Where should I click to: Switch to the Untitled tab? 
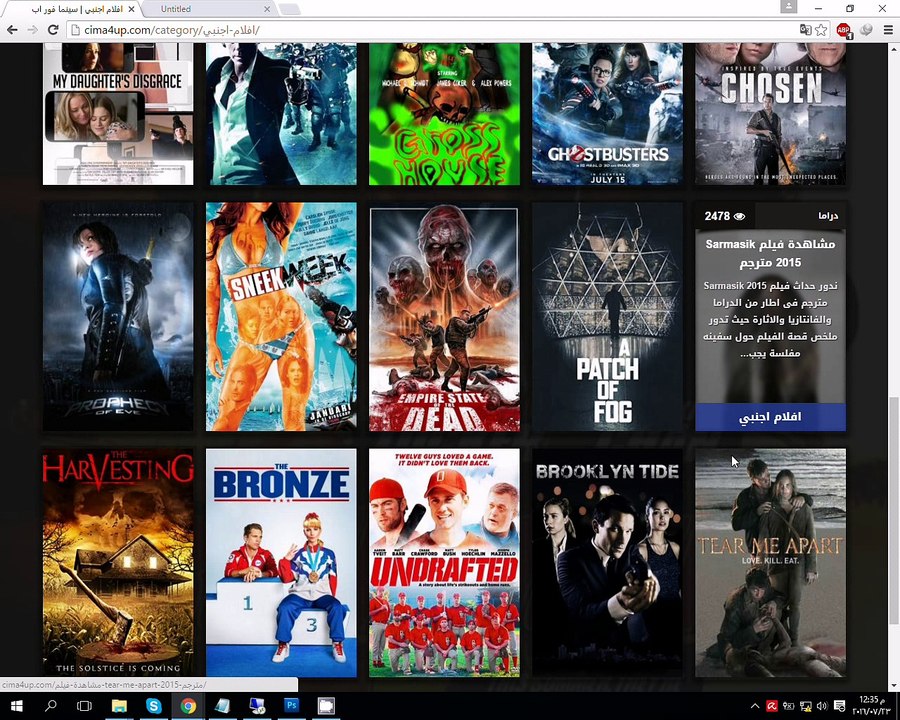(207, 9)
